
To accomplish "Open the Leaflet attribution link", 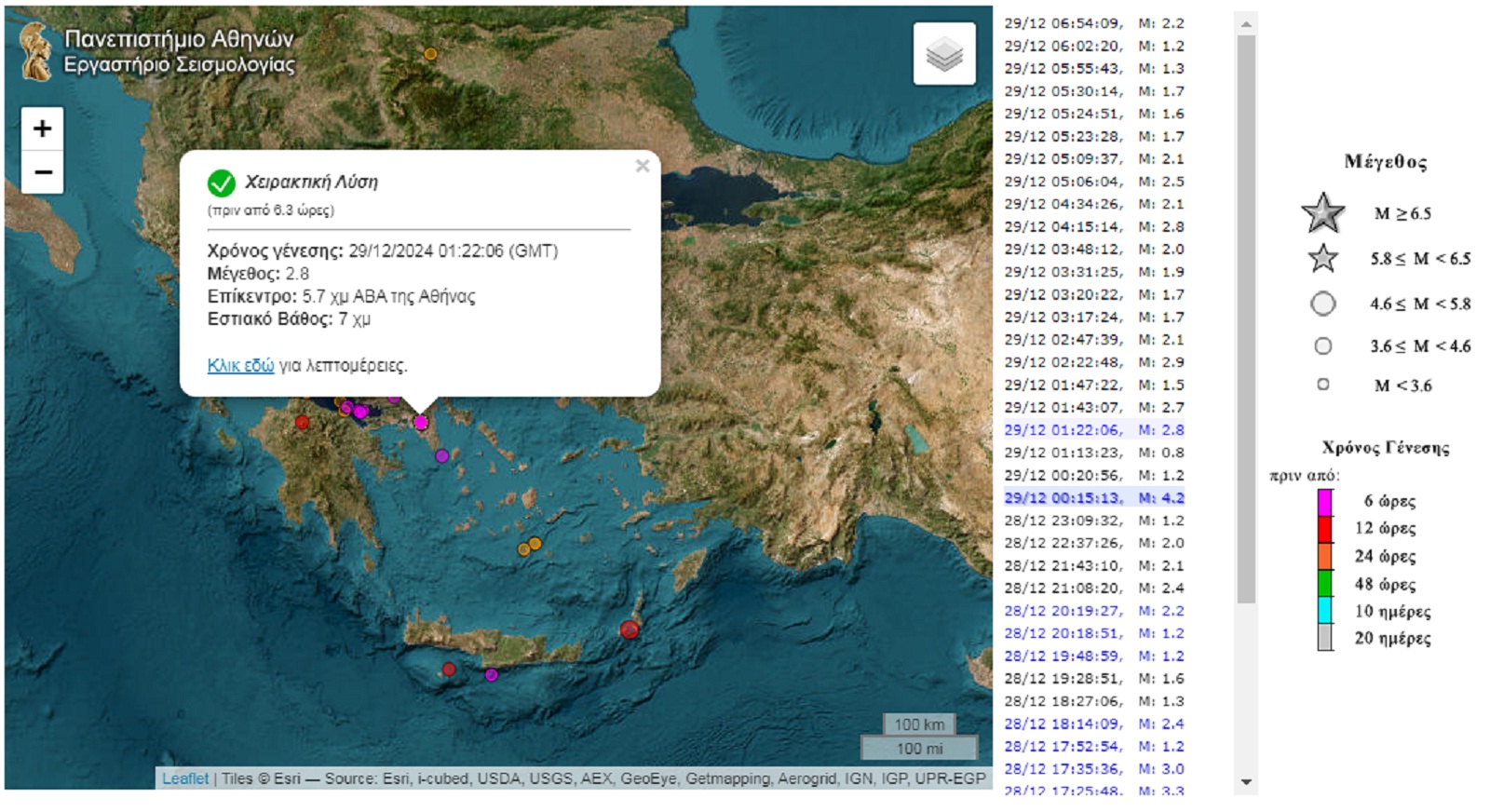I will coord(185,778).
